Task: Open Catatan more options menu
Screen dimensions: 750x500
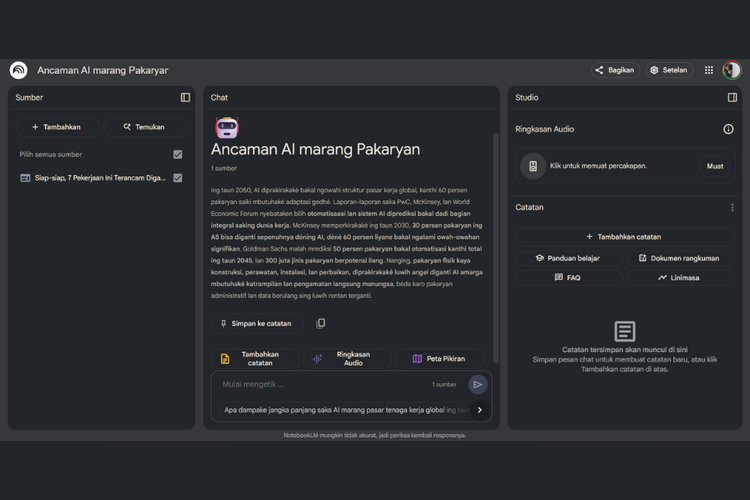Action: coord(732,208)
